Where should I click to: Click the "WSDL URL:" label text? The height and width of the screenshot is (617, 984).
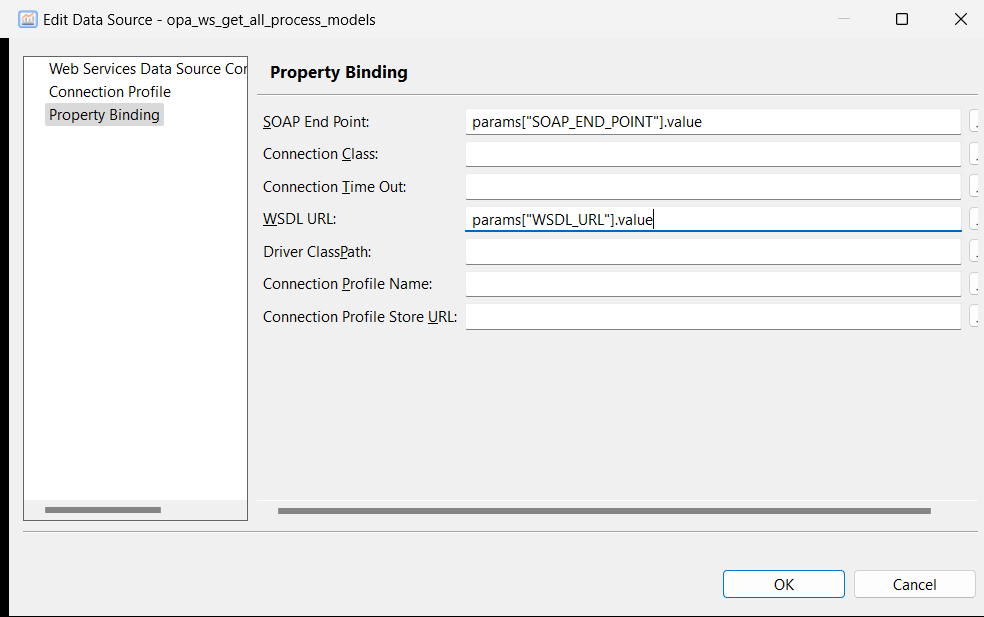tap(299, 219)
